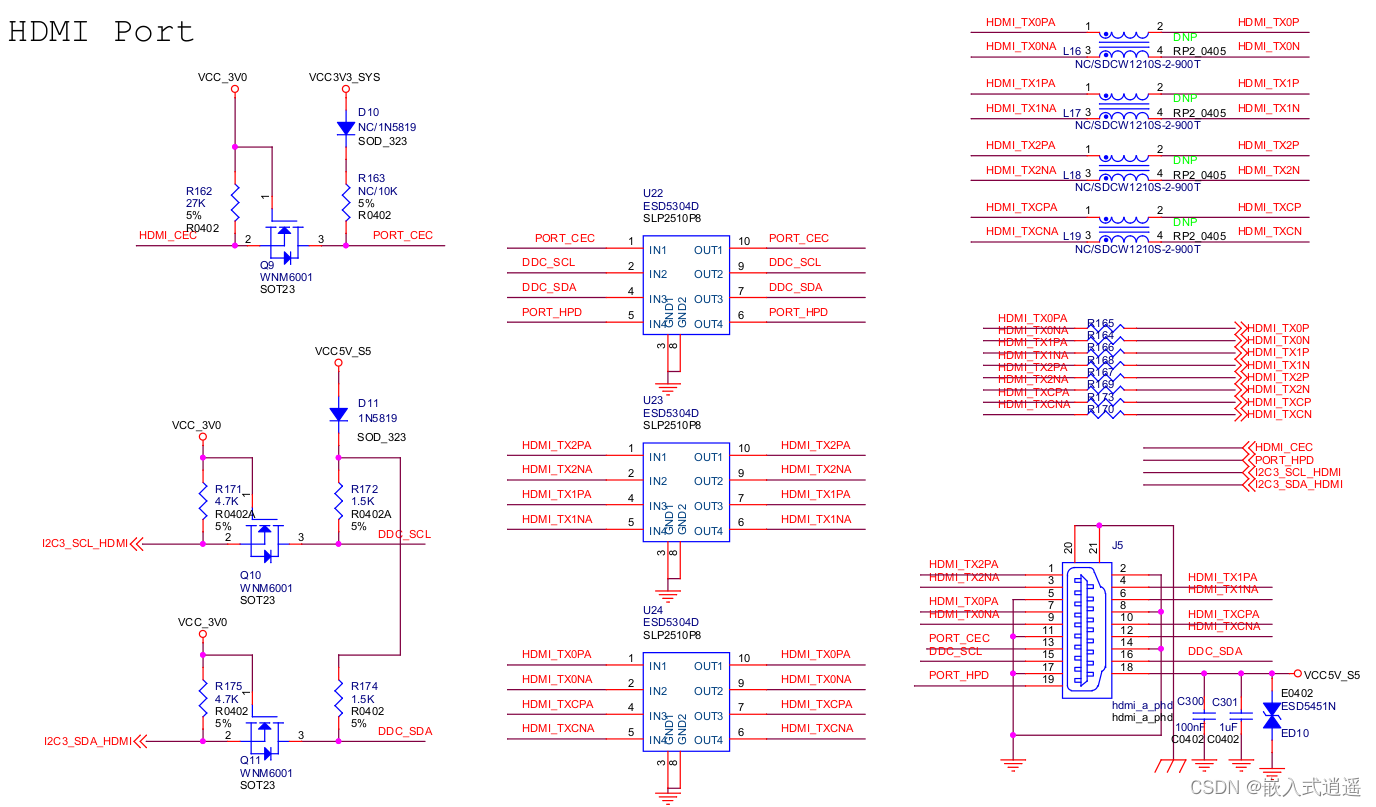
Task: Click the Q9 MOSFET transistor symbol
Action: pyautogui.click(x=284, y=240)
